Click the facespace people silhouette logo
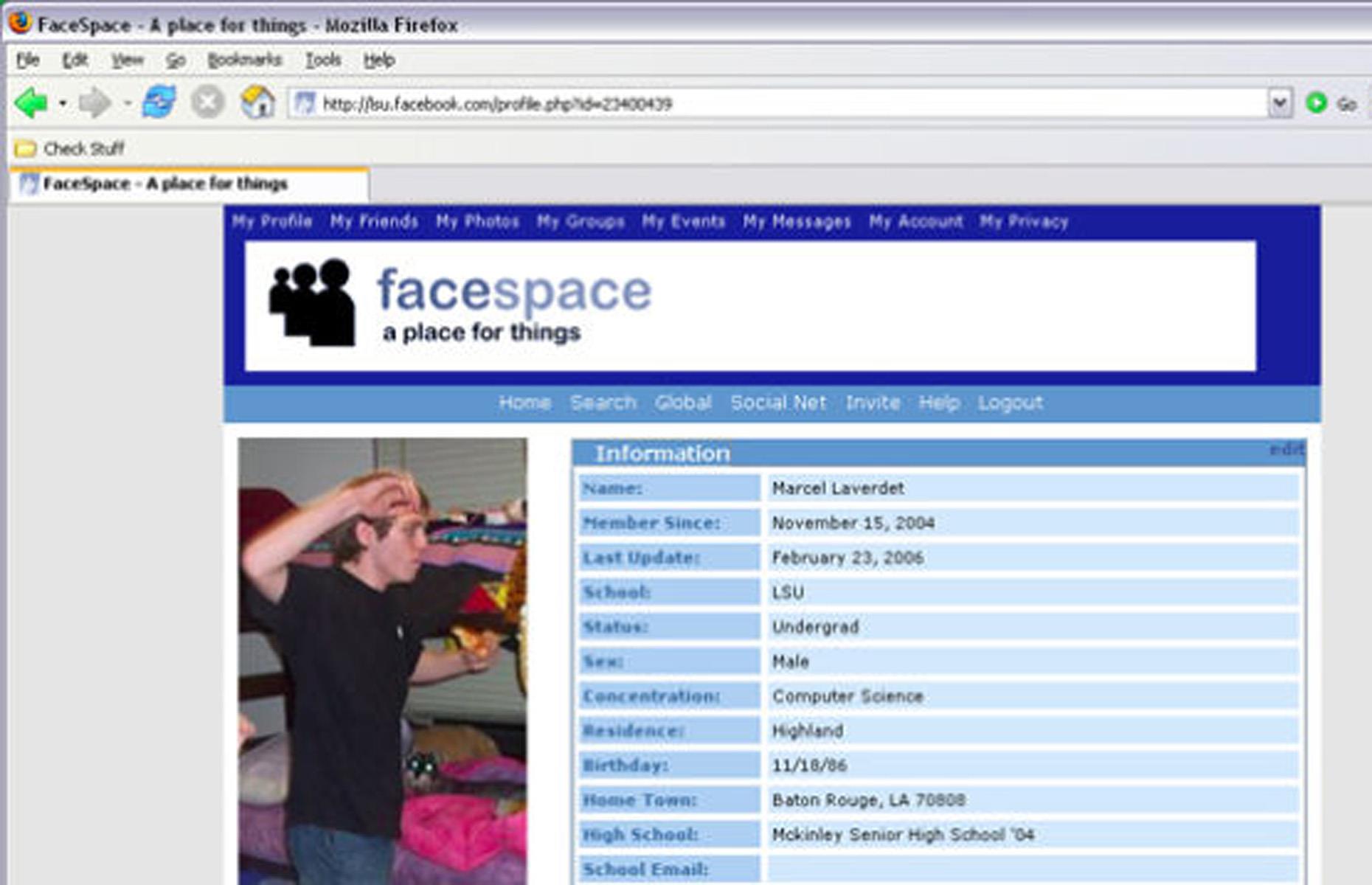1372x885 pixels. 312,302
